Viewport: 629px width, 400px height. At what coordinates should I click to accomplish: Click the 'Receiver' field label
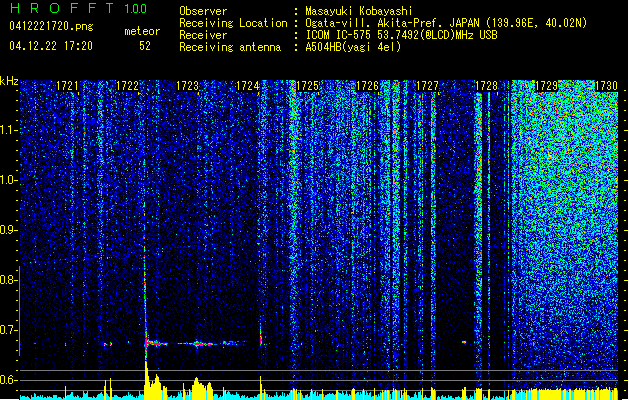click(203, 35)
